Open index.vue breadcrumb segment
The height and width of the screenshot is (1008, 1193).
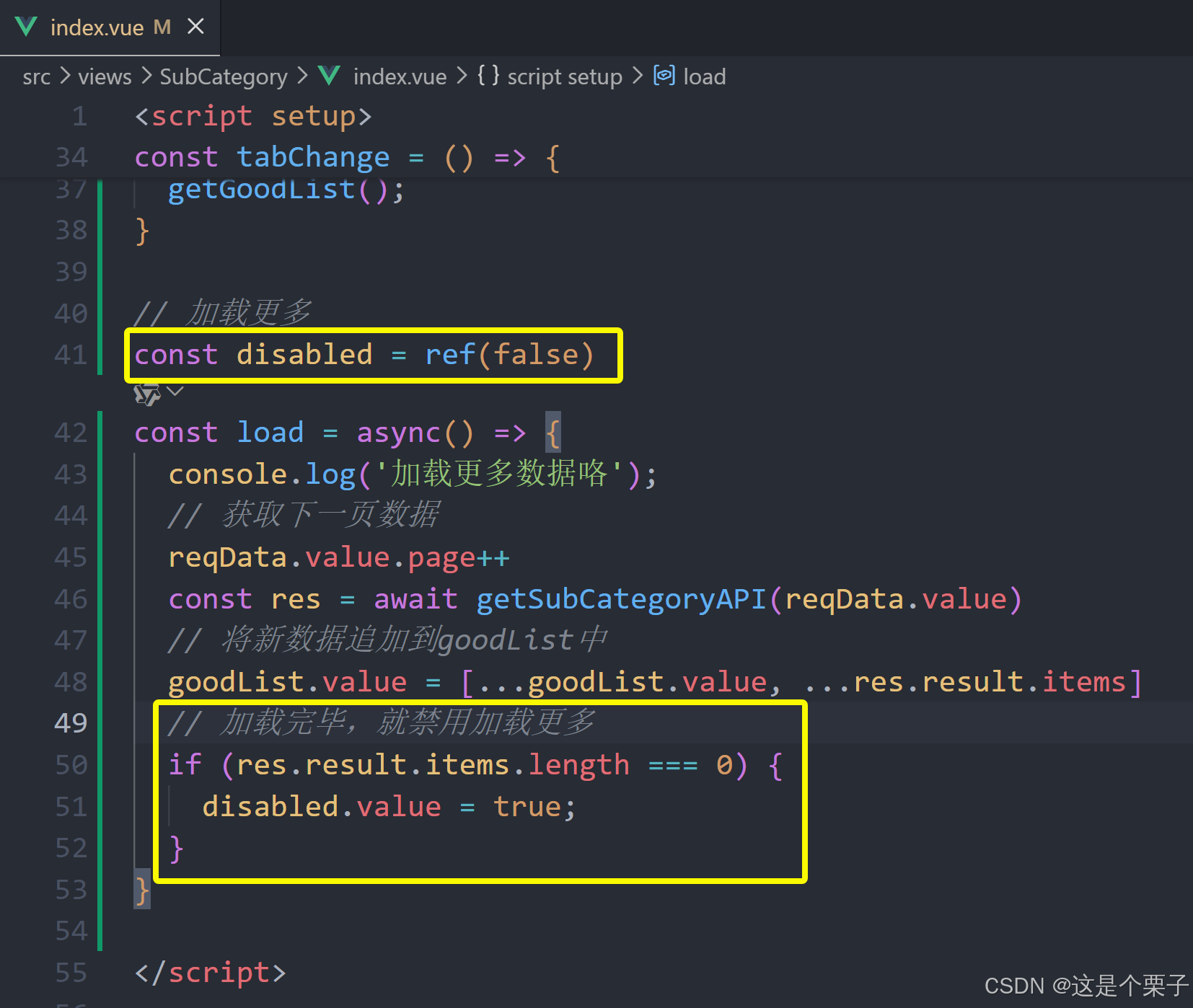tap(400, 76)
